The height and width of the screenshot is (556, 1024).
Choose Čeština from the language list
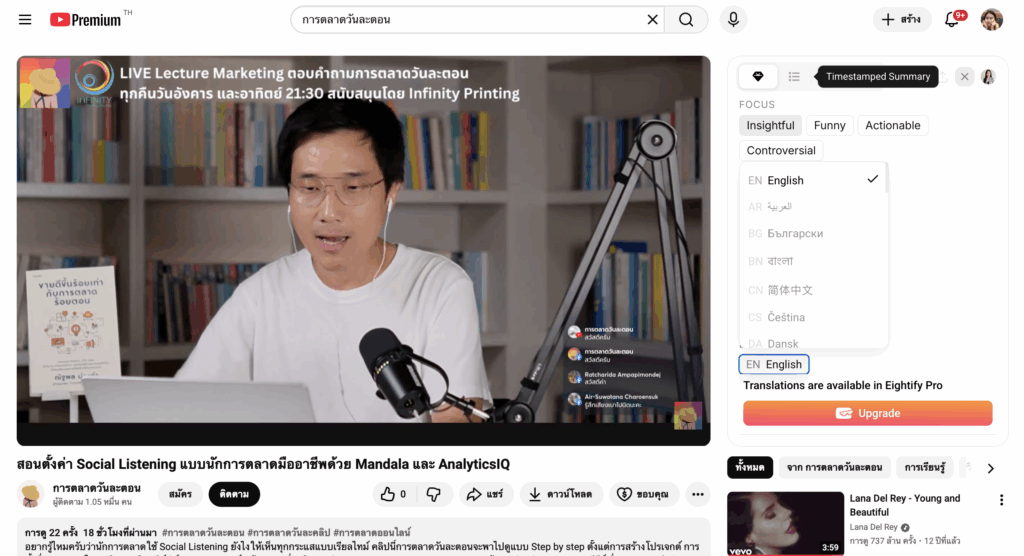(x=785, y=317)
